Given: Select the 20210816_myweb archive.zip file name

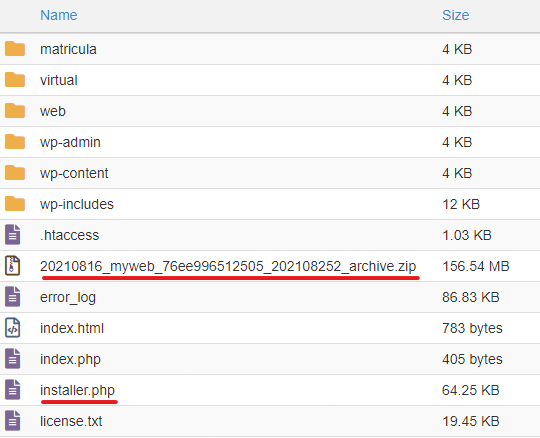Looking at the screenshot, I should 228,266.
